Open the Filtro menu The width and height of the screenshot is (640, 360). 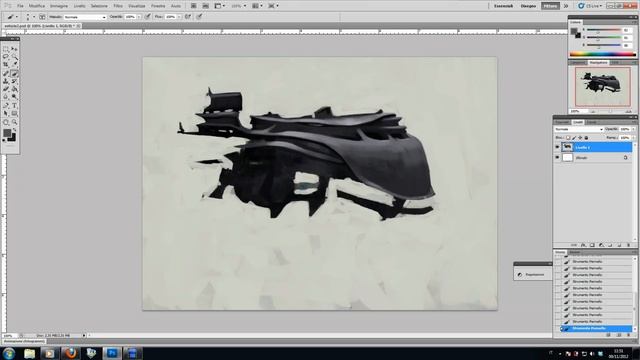pyautogui.click(x=118, y=6)
